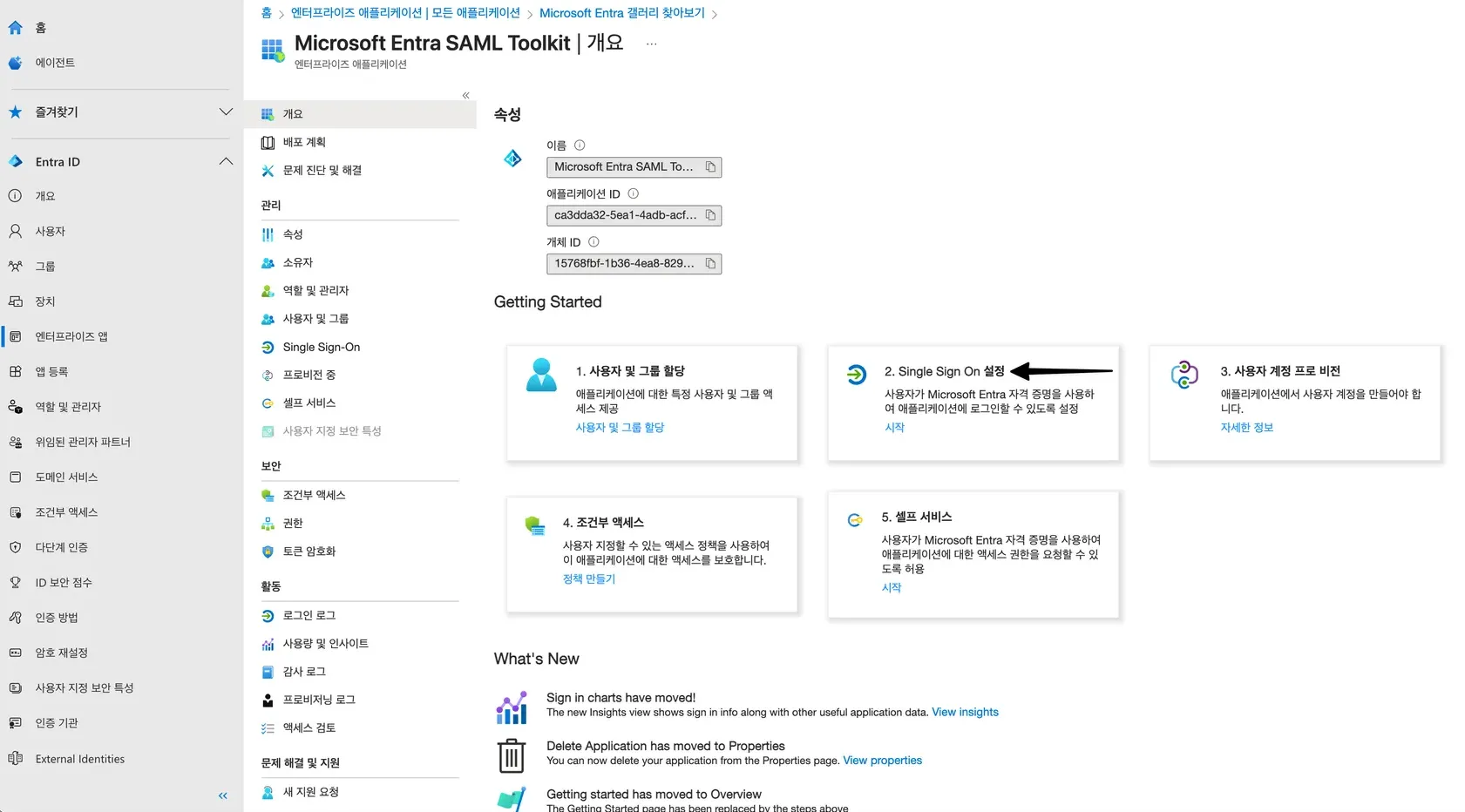This screenshot has width=1465, height=812.
Task: Click the View properties link
Action: 882,761
